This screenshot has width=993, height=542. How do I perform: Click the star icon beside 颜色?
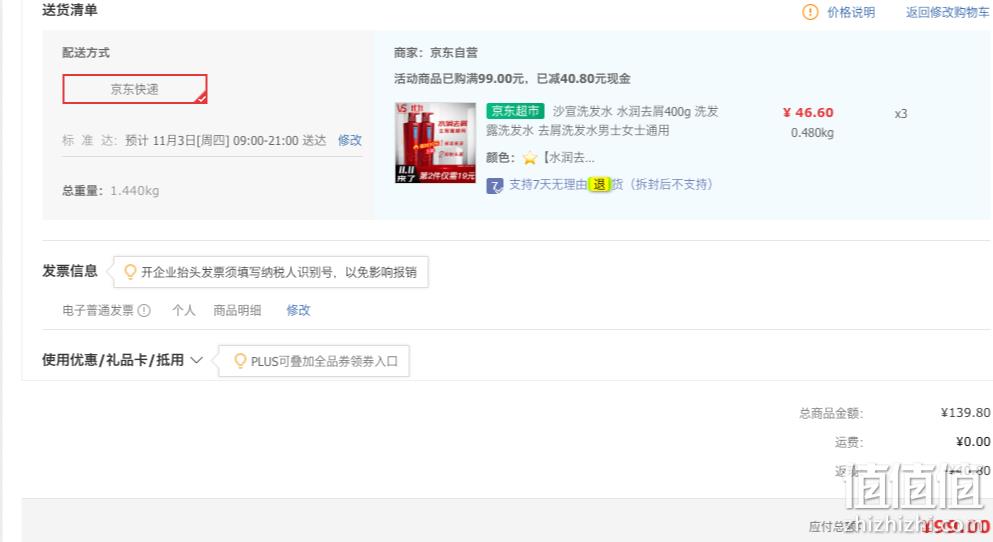click(x=529, y=158)
